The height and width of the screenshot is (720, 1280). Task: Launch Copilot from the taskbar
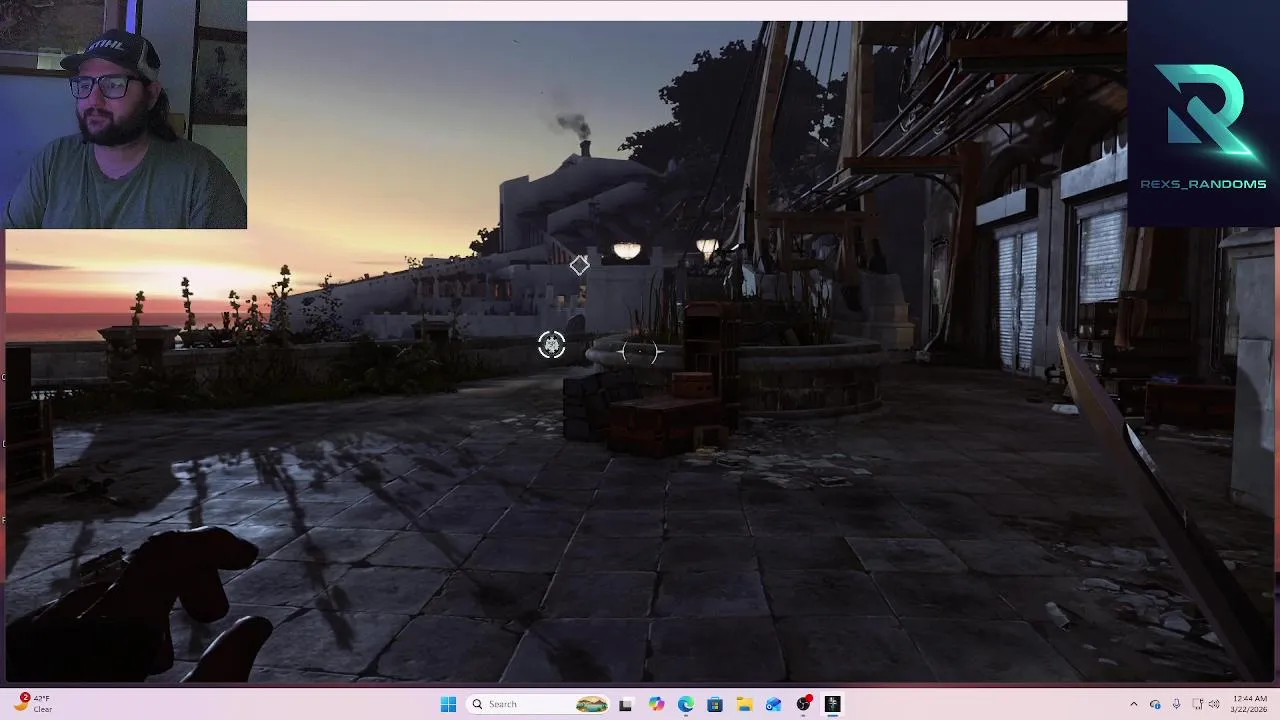tap(656, 704)
